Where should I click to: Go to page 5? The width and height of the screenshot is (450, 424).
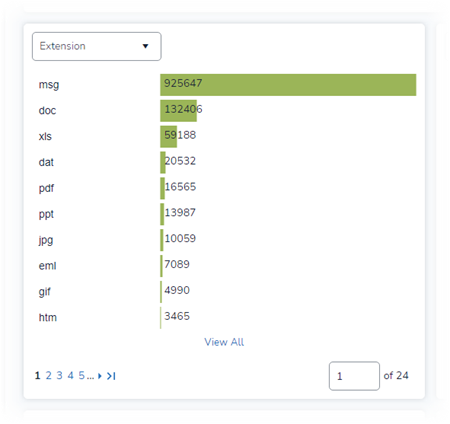82,376
